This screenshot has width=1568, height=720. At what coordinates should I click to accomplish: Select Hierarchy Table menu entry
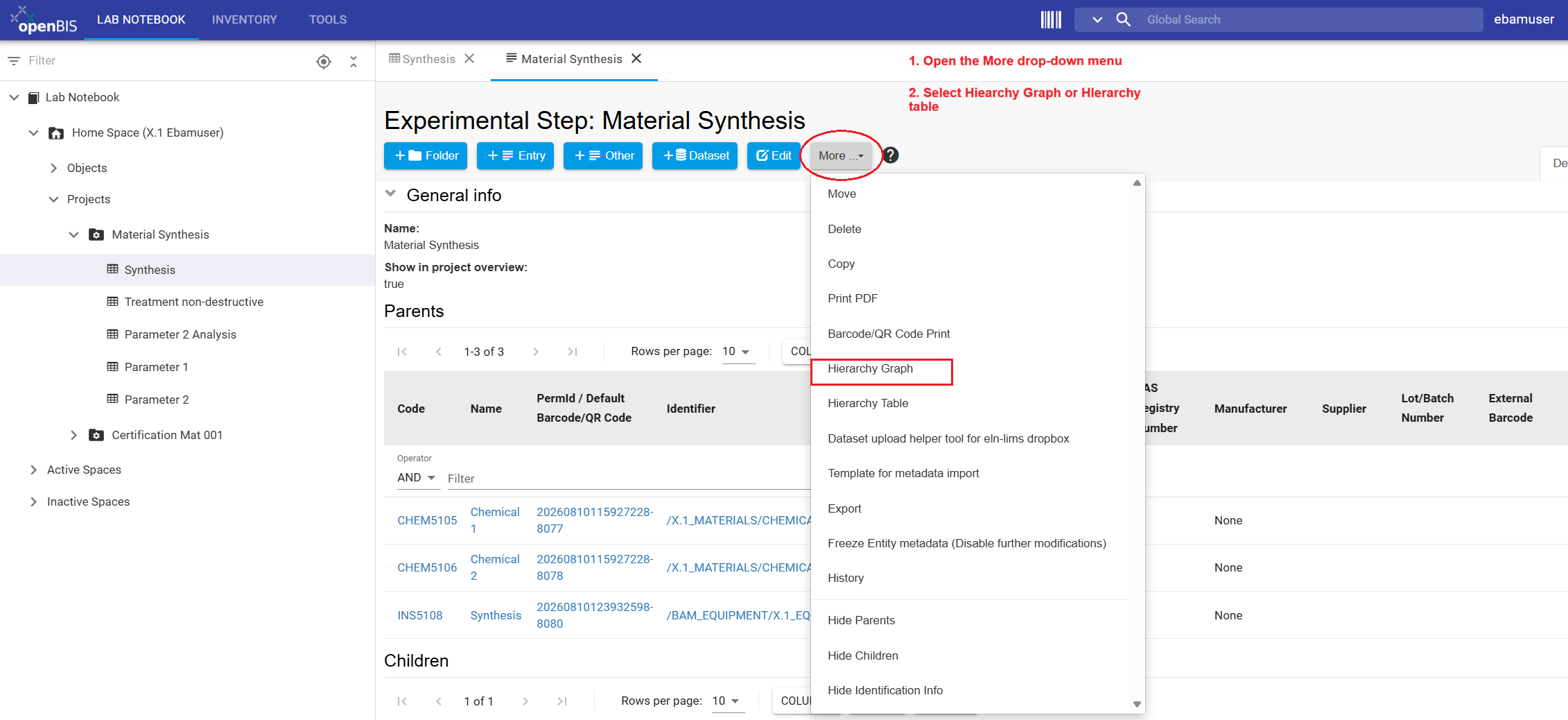[868, 403]
